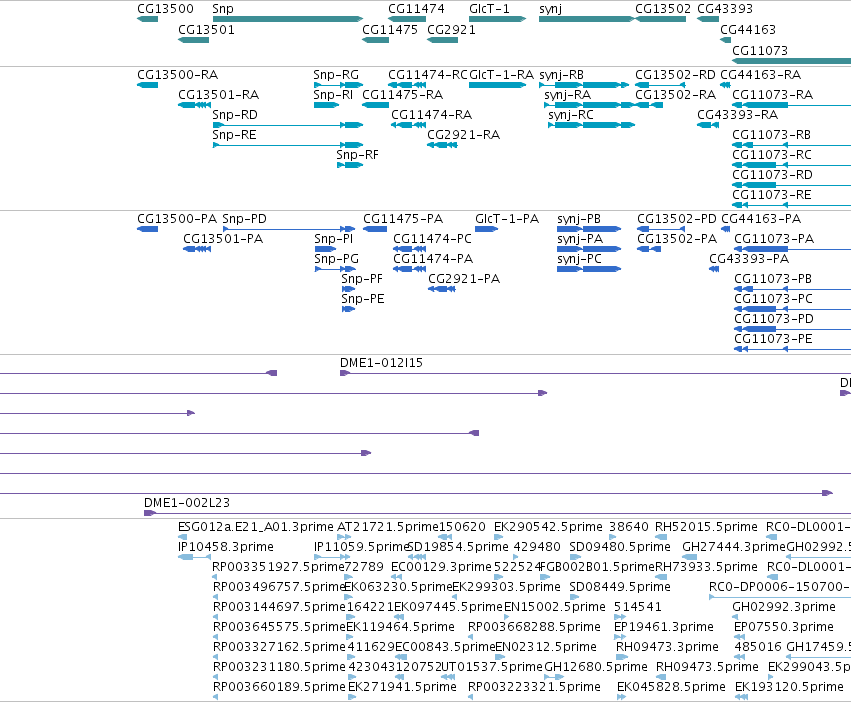
Task: Select transcript Snp-RF
Action: (350, 165)
